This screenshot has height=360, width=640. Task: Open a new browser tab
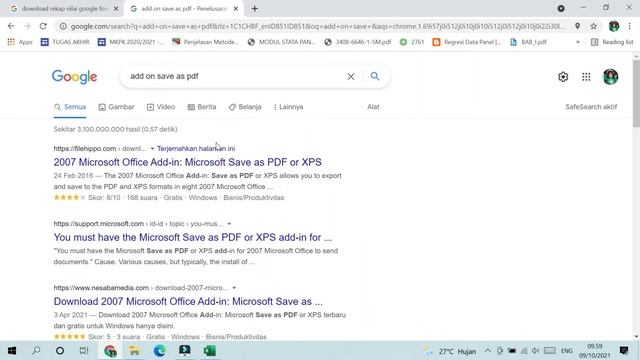[255, 9]
